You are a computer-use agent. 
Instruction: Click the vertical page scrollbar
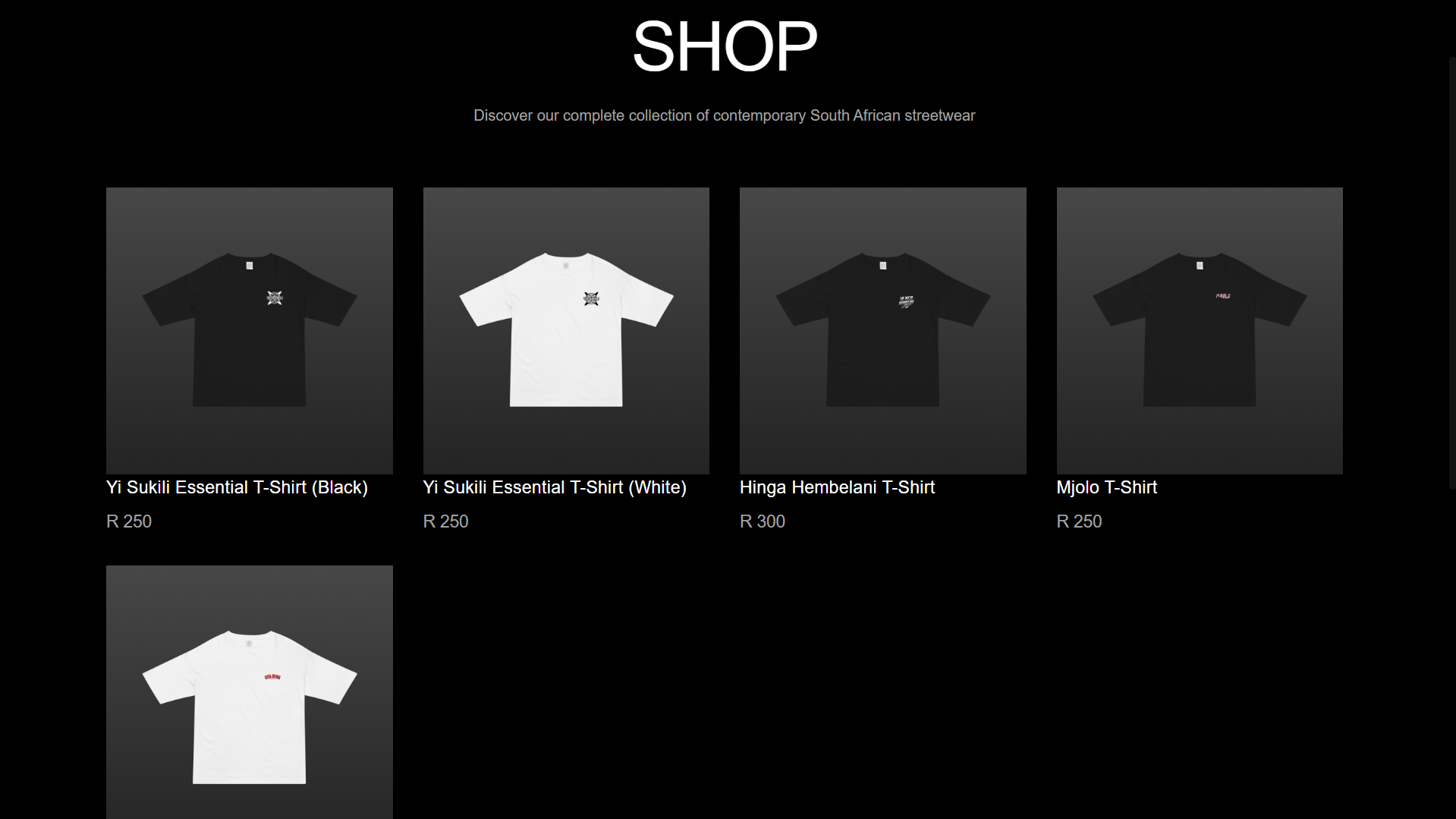1452,273
